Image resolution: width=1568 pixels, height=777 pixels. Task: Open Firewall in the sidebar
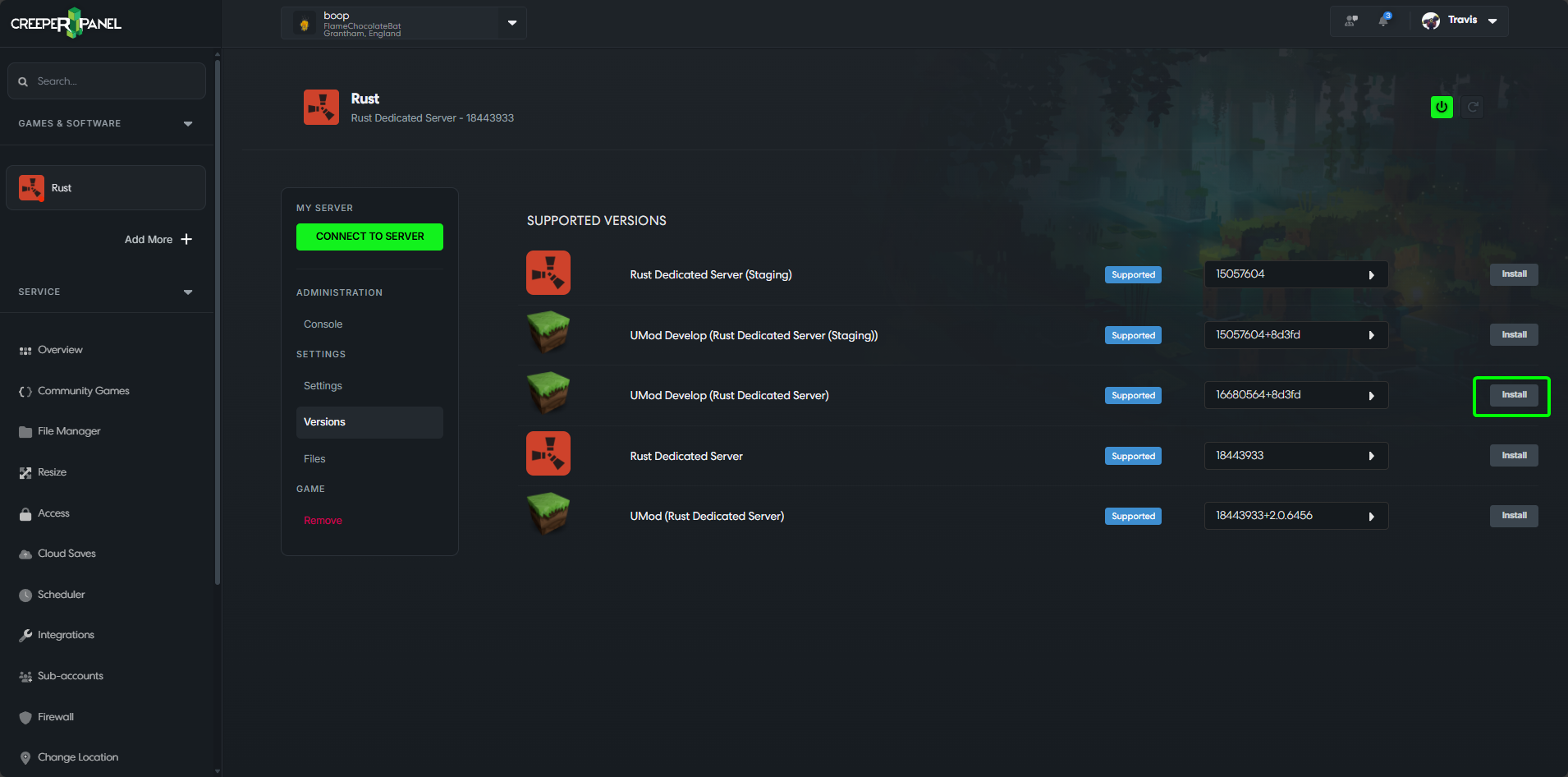pyautogui.click(x=46, y=717)
